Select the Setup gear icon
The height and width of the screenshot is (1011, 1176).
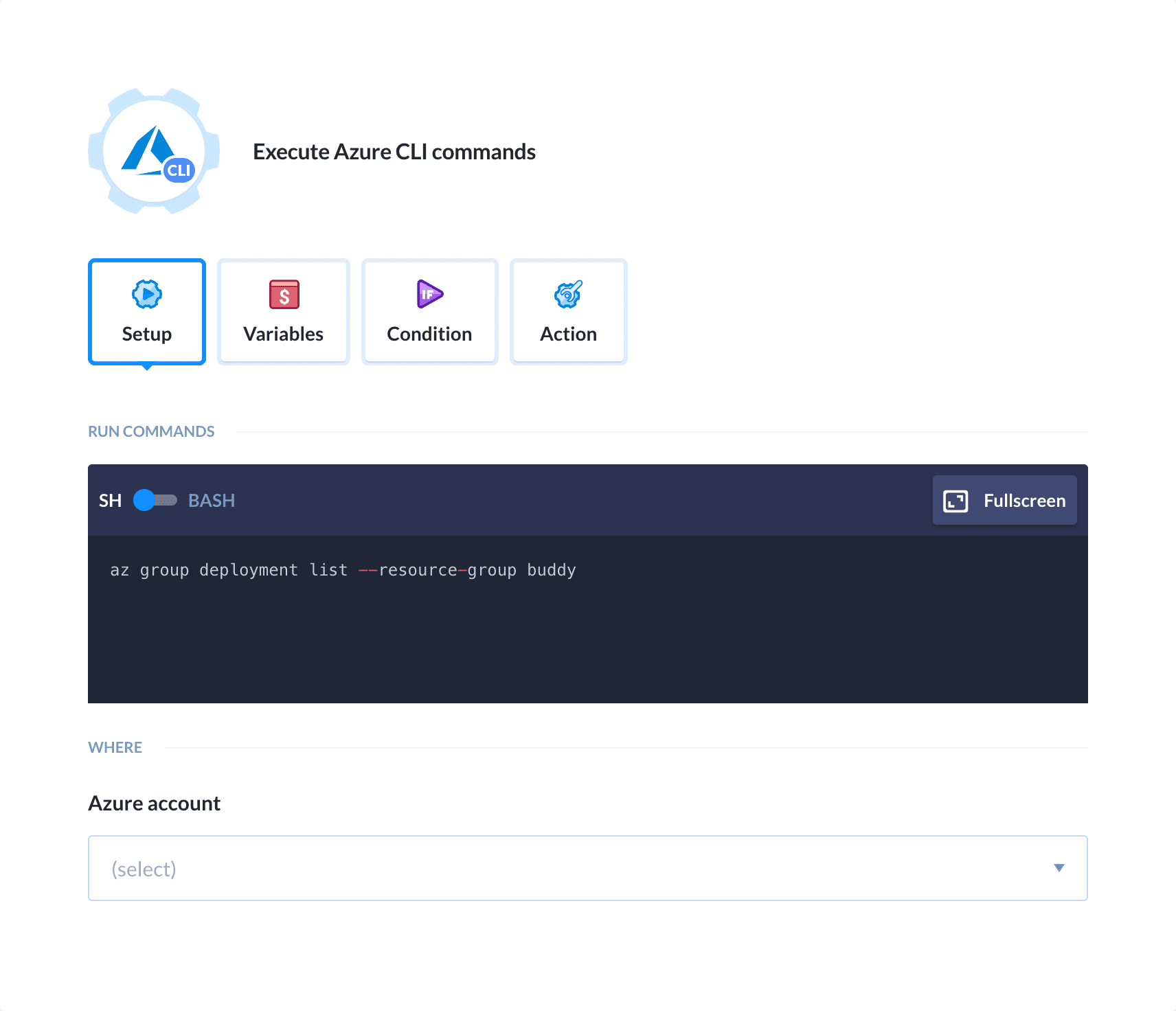pos(146,294)
